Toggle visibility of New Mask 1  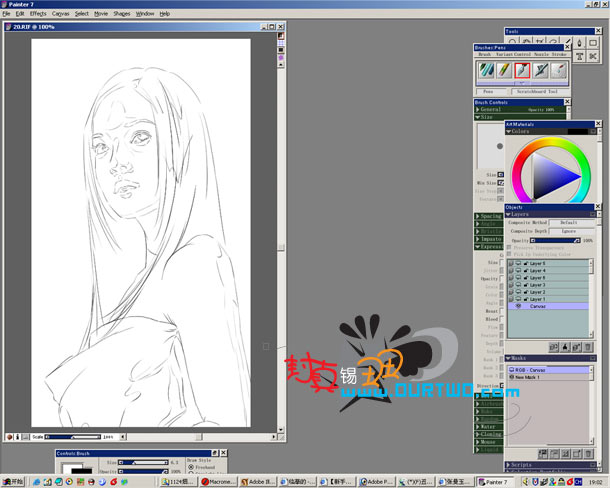(512, 377)
